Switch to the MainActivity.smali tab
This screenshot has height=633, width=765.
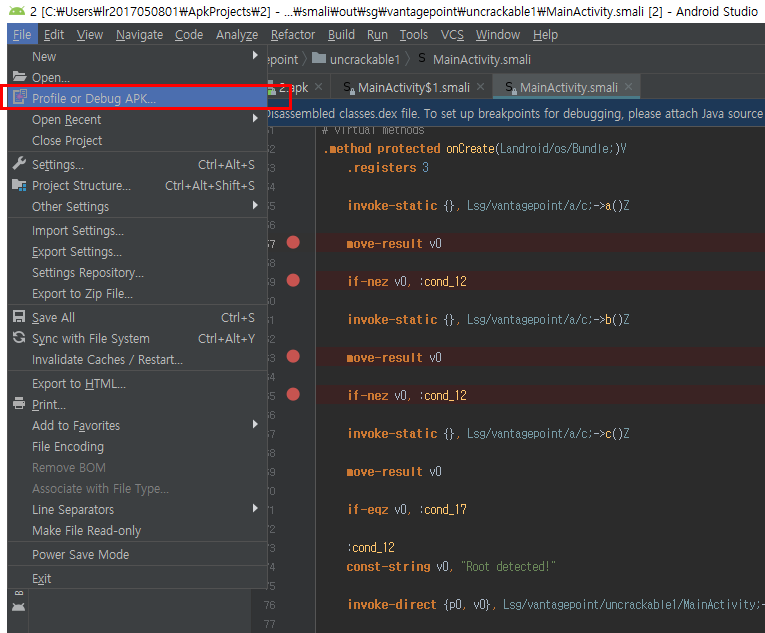point(568,87)
